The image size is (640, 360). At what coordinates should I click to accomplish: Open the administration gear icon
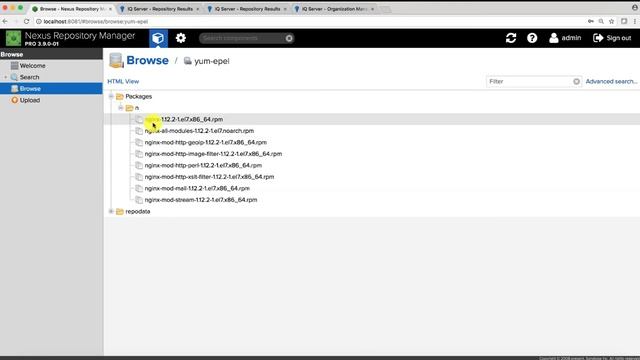[x=181, y=38]
